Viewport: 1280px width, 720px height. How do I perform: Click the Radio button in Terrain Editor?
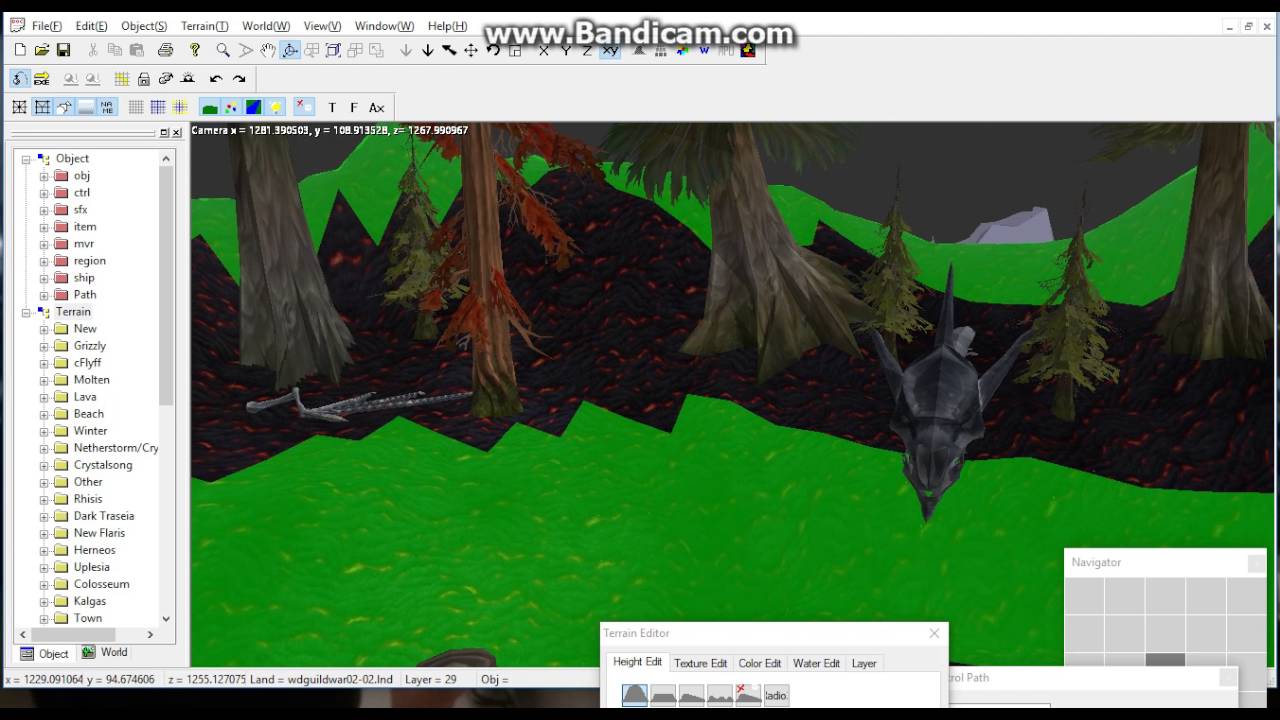click(776, 695)
